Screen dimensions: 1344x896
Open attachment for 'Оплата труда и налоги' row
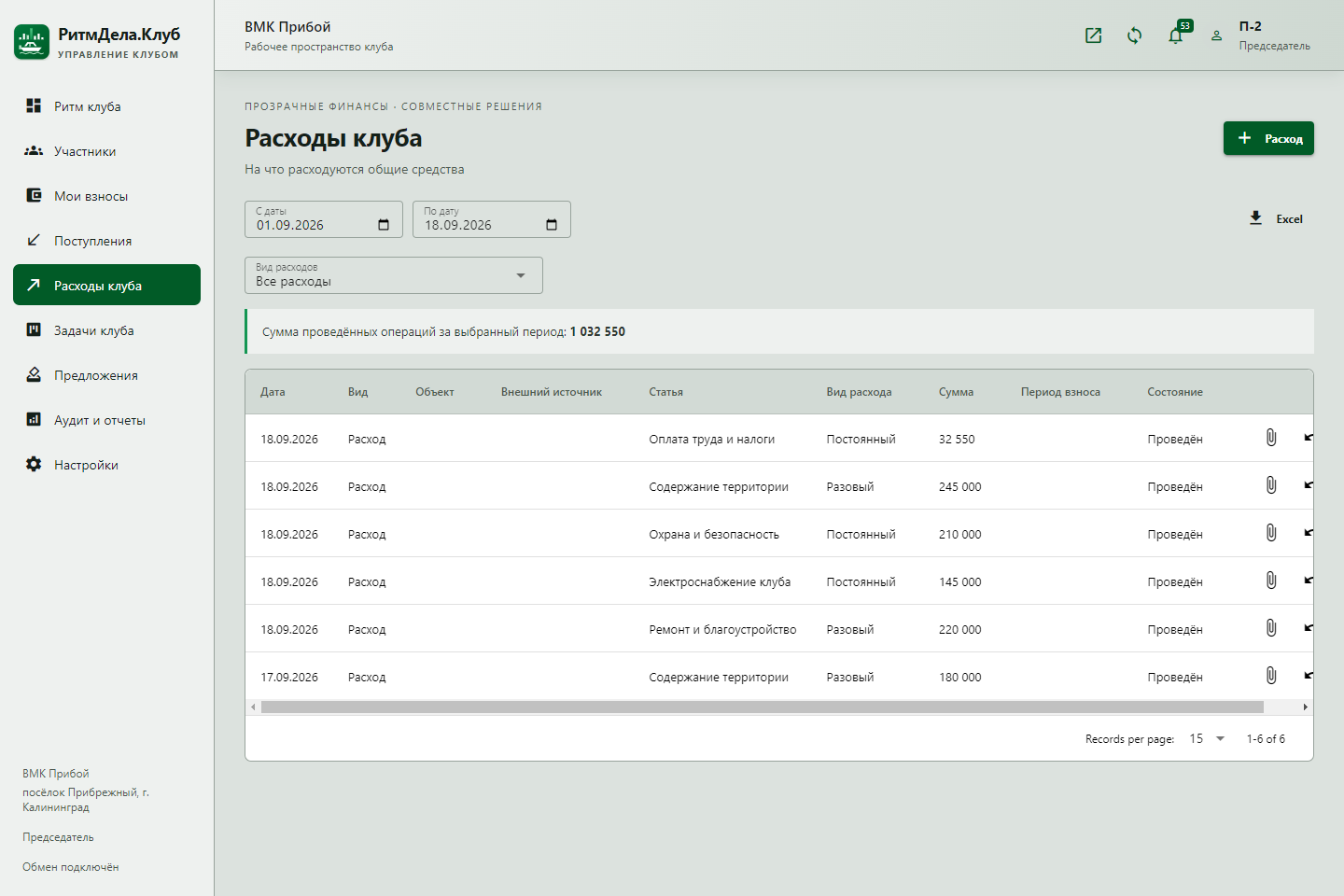(x=1271, y=438)
